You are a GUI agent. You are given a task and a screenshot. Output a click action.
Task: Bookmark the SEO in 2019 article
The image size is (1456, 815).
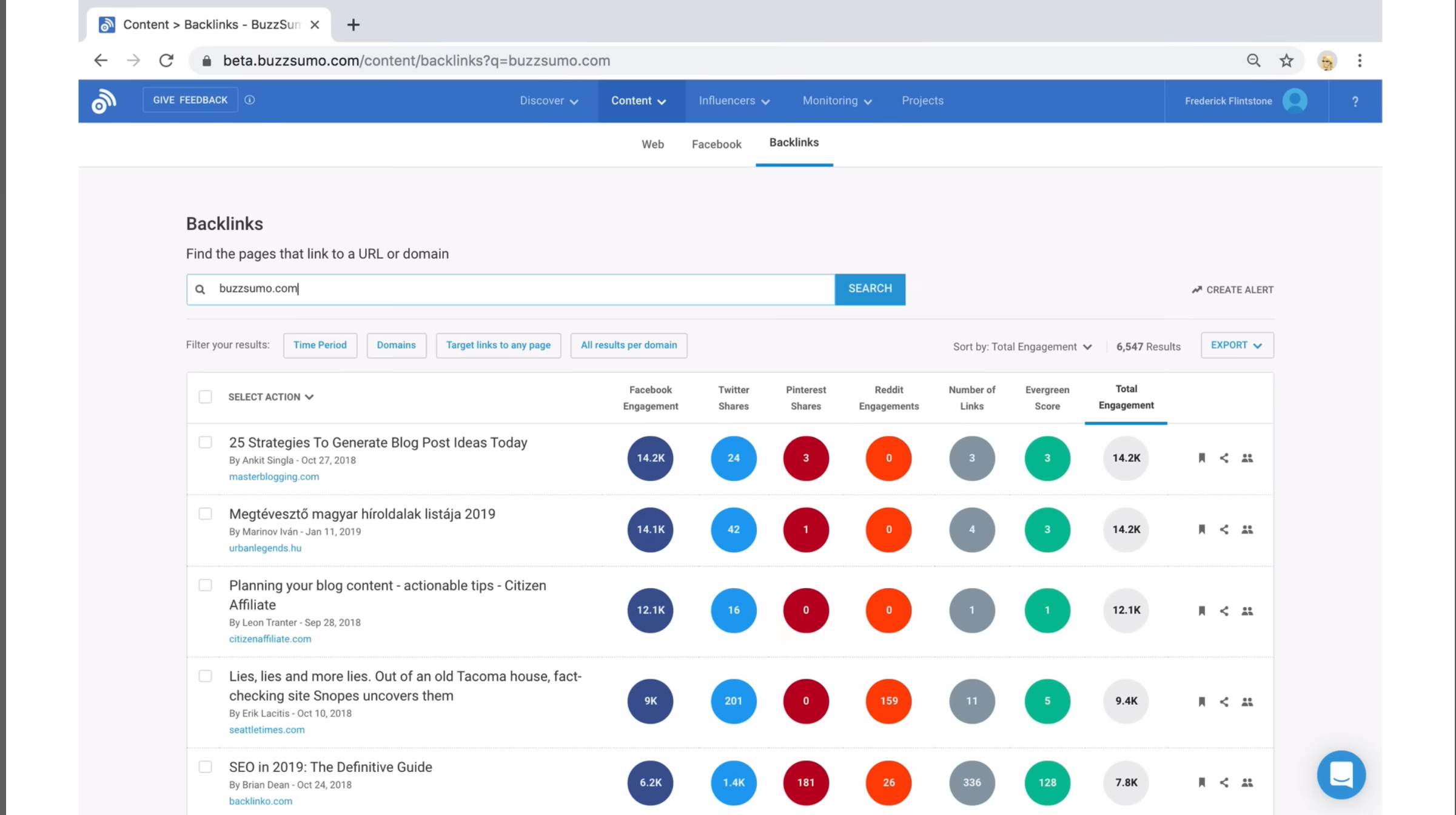(x=1201, y=782)
